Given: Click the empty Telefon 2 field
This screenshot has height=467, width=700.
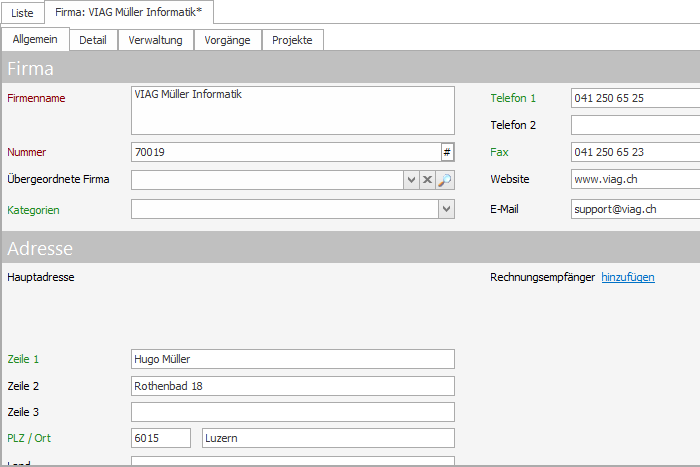Looking at the screenshot, I should click(635, 125).
